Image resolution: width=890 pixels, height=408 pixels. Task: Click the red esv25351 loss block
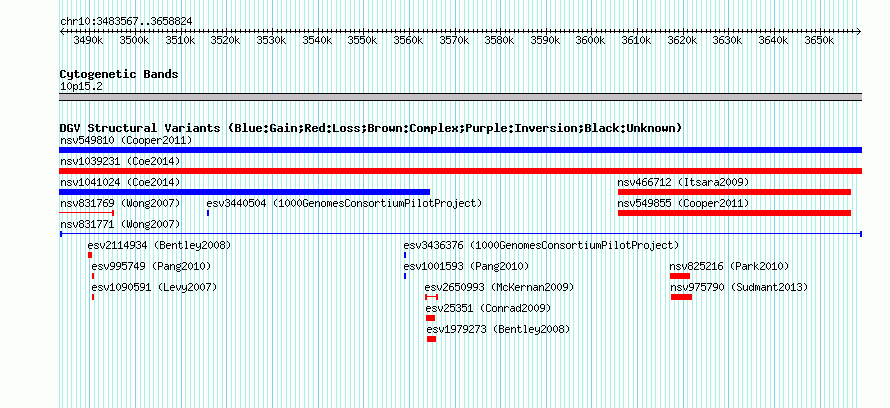point(430,318)
